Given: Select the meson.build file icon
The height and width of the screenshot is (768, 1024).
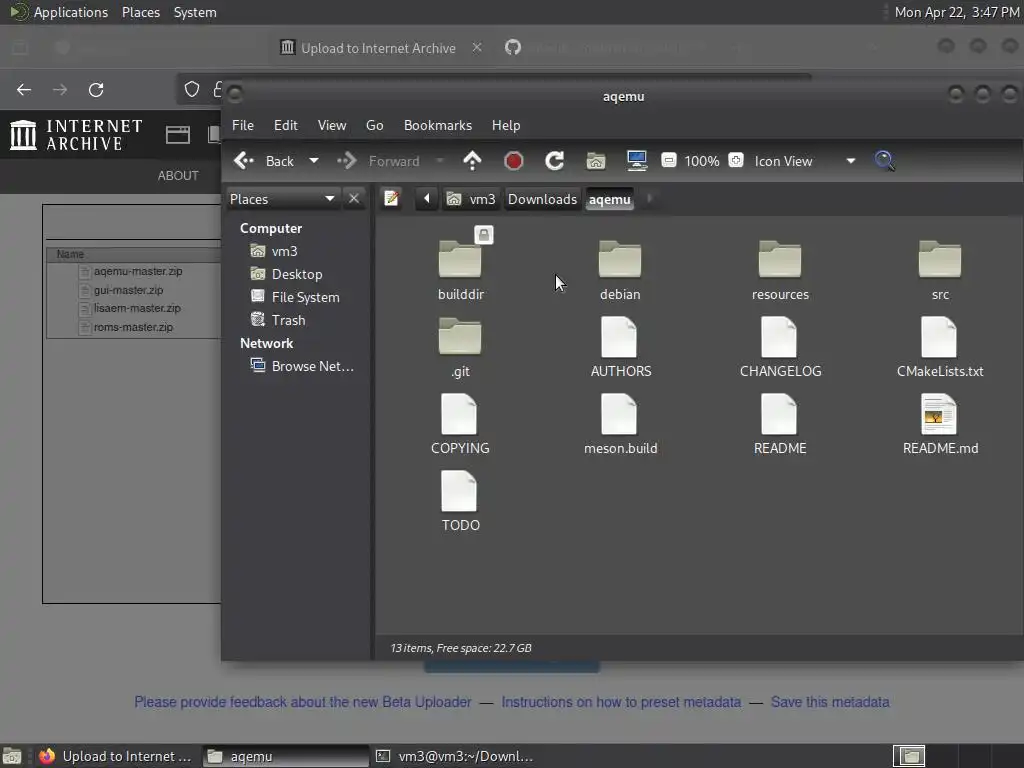Looking at the screenshot, I should 620,414.
